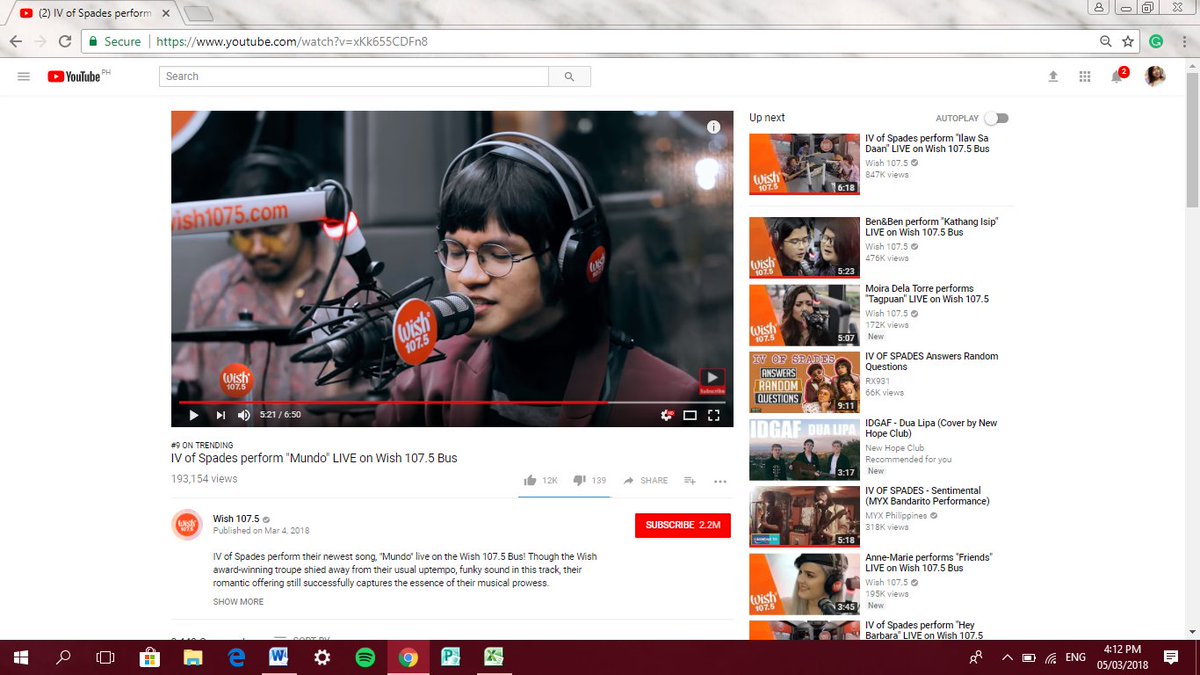Open the notifications bell
Image resolution: width=1200 pixels, height=675 pixels.
(1117, 76)
